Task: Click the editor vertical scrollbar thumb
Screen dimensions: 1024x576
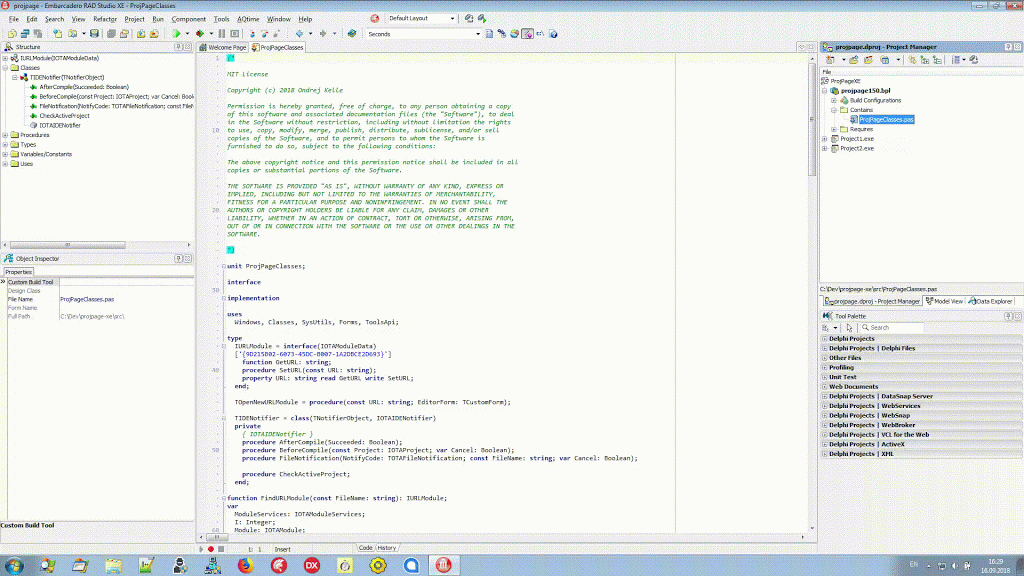Action: tap(812, 121)
